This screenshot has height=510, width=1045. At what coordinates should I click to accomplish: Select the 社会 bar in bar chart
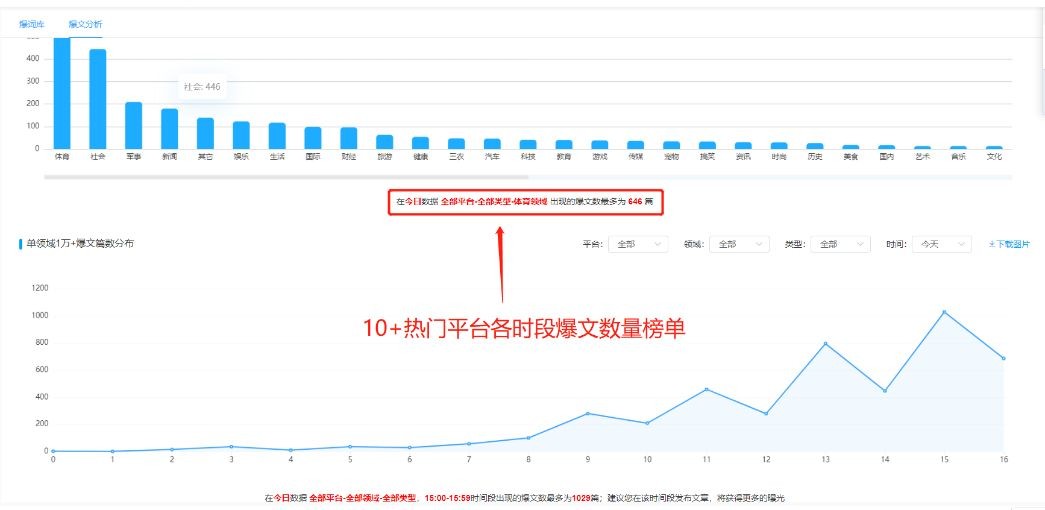pyautogui.click(x=98, y=100)
